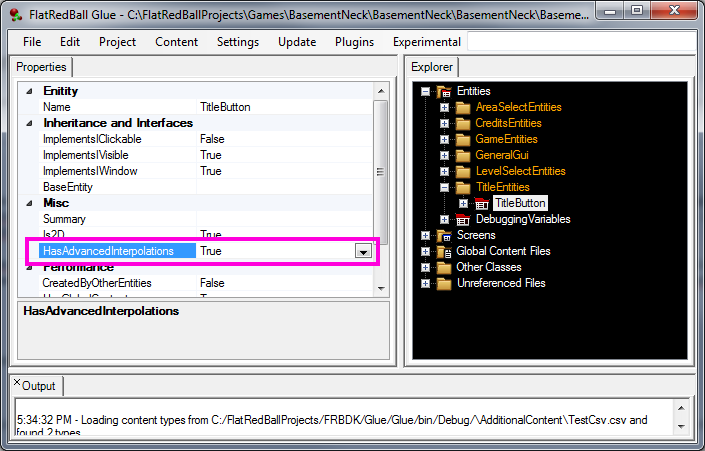The width and height of the screenshot is (705, 451).
Task: Open the HasAdvancedInterpolations value dropdown
Action: pos(363,251)
